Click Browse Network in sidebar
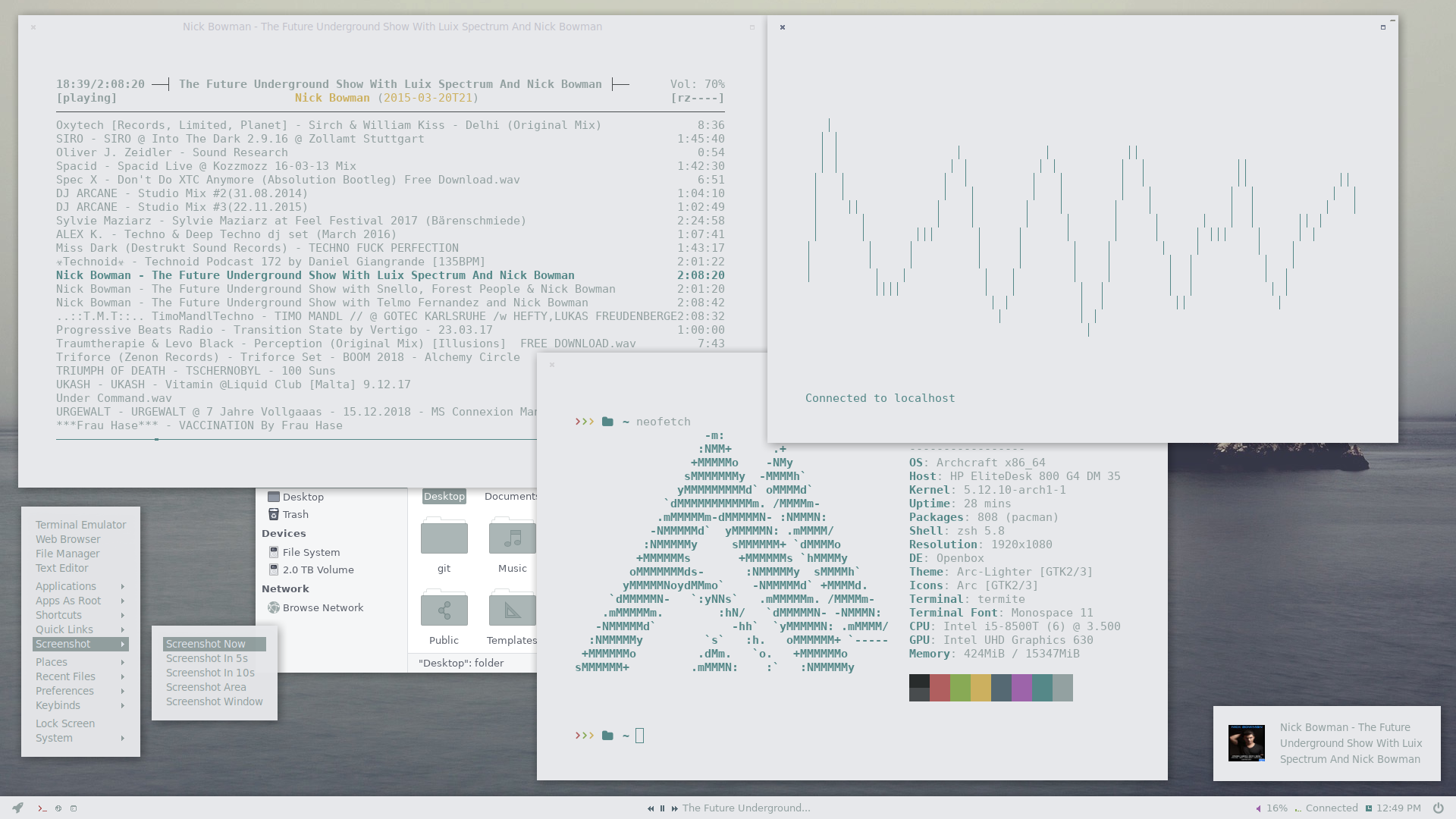 pyautogui.click(x=322, y=607)
